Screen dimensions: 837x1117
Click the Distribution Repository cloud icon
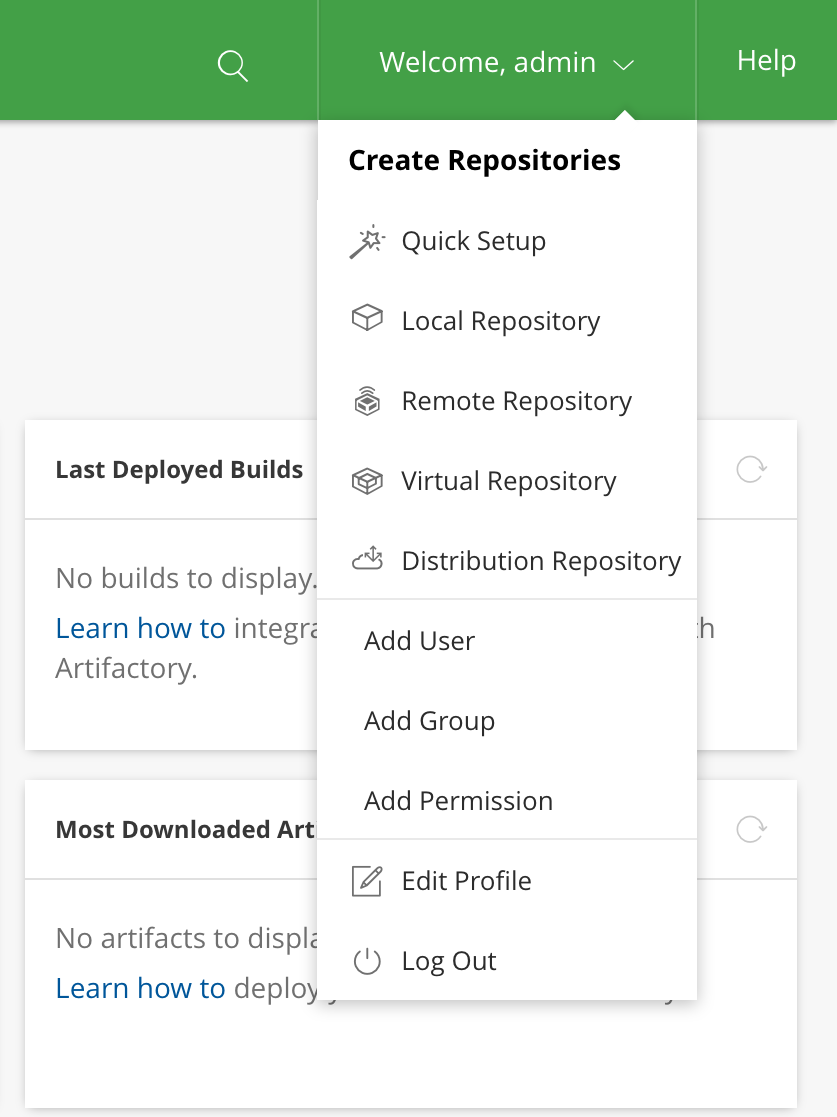tap(367, 559)
